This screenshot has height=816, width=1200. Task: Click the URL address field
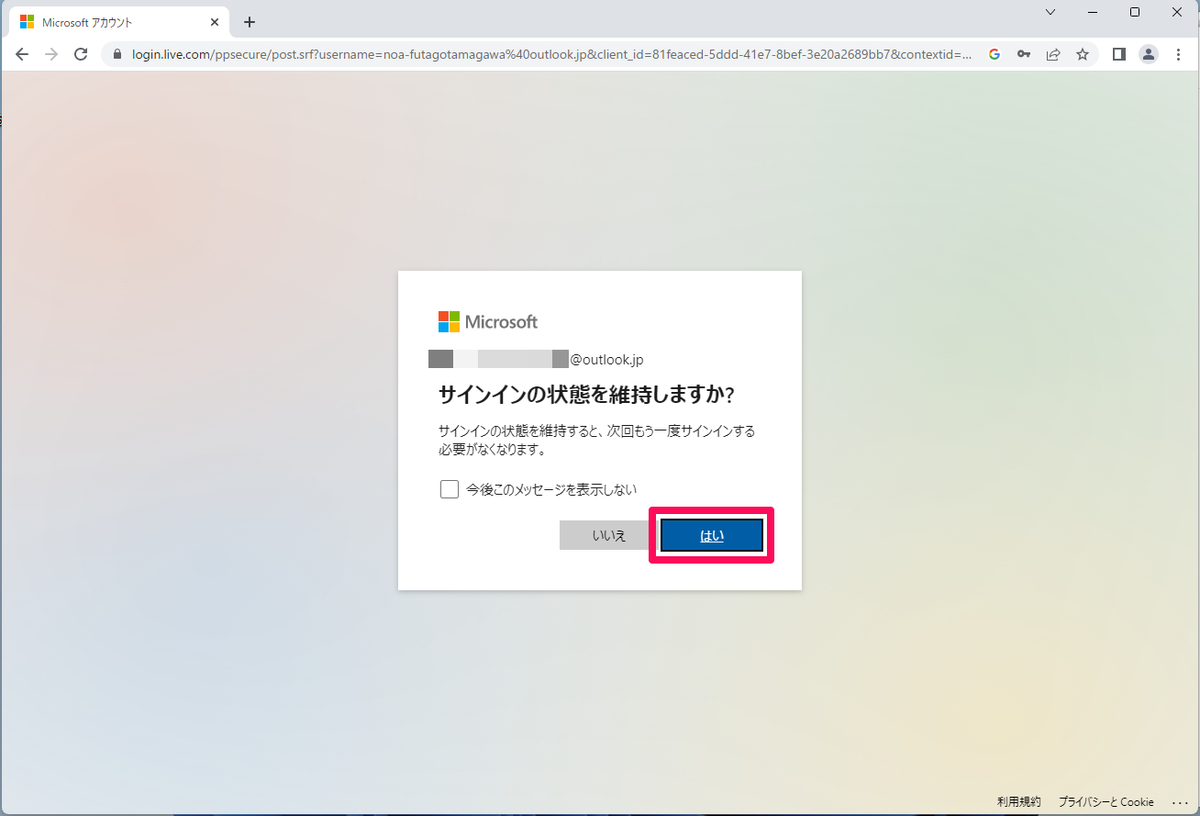551,54
